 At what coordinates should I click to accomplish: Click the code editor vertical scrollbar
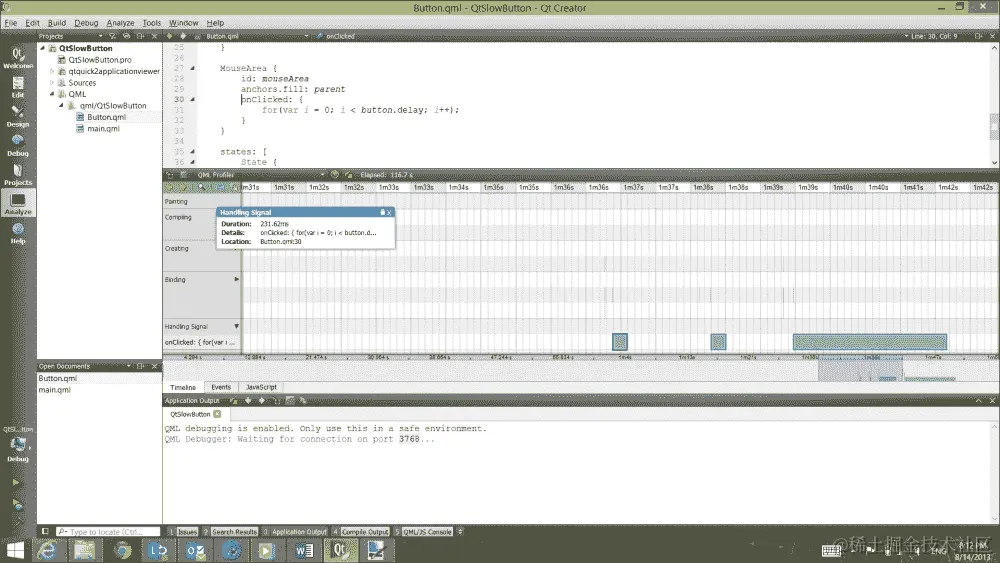pyautogui.click(x=994, y=126)
